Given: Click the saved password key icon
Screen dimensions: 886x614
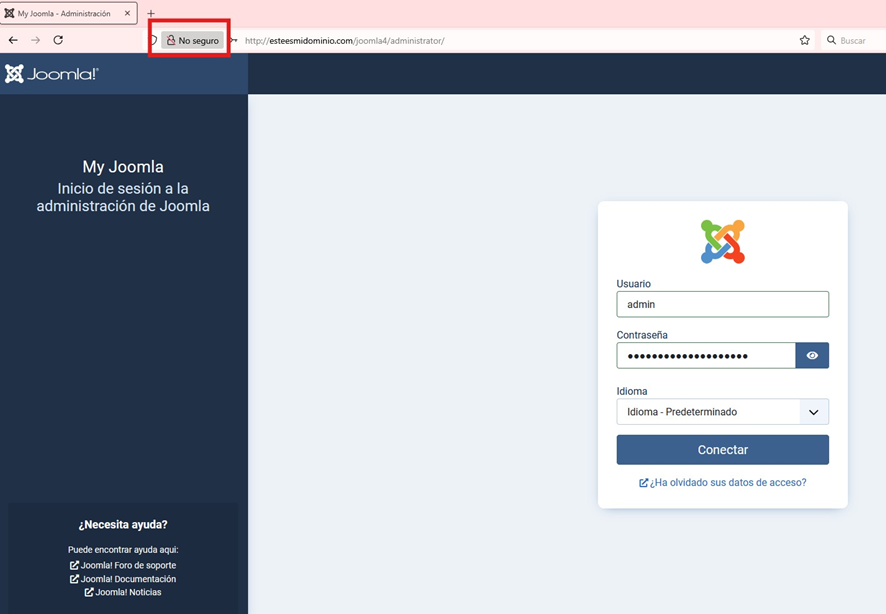Looking at the screenshot, I should point(233,40).
